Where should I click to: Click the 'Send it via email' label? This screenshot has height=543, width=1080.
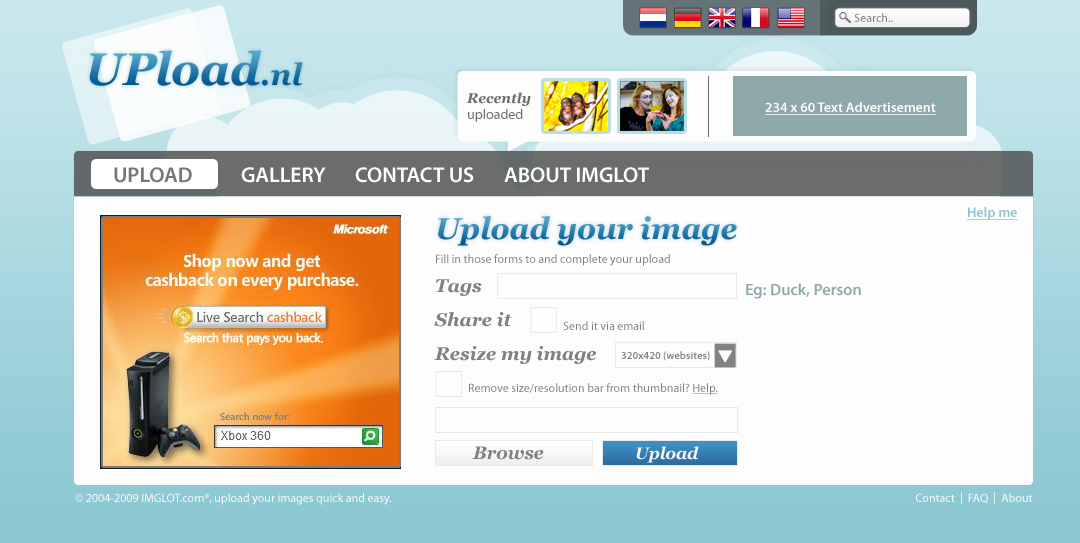603,326
